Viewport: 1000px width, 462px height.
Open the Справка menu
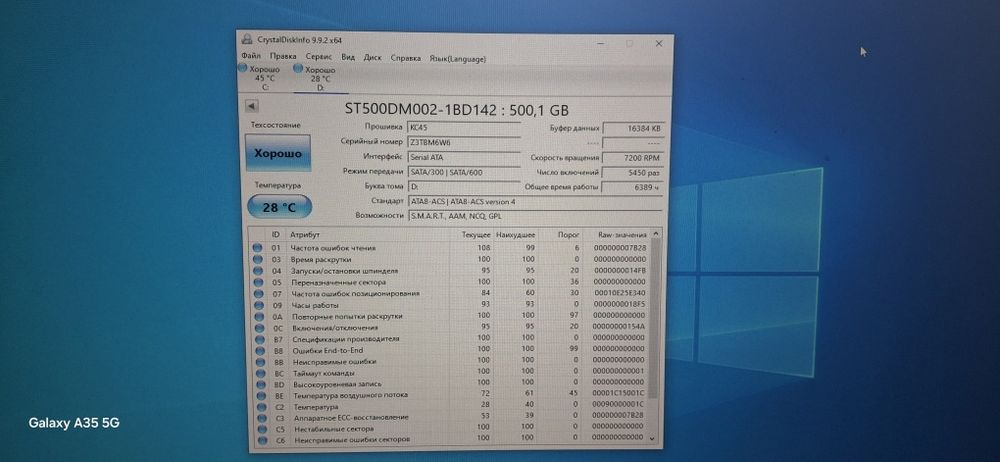pyautogui.click(x=406, y=58)
